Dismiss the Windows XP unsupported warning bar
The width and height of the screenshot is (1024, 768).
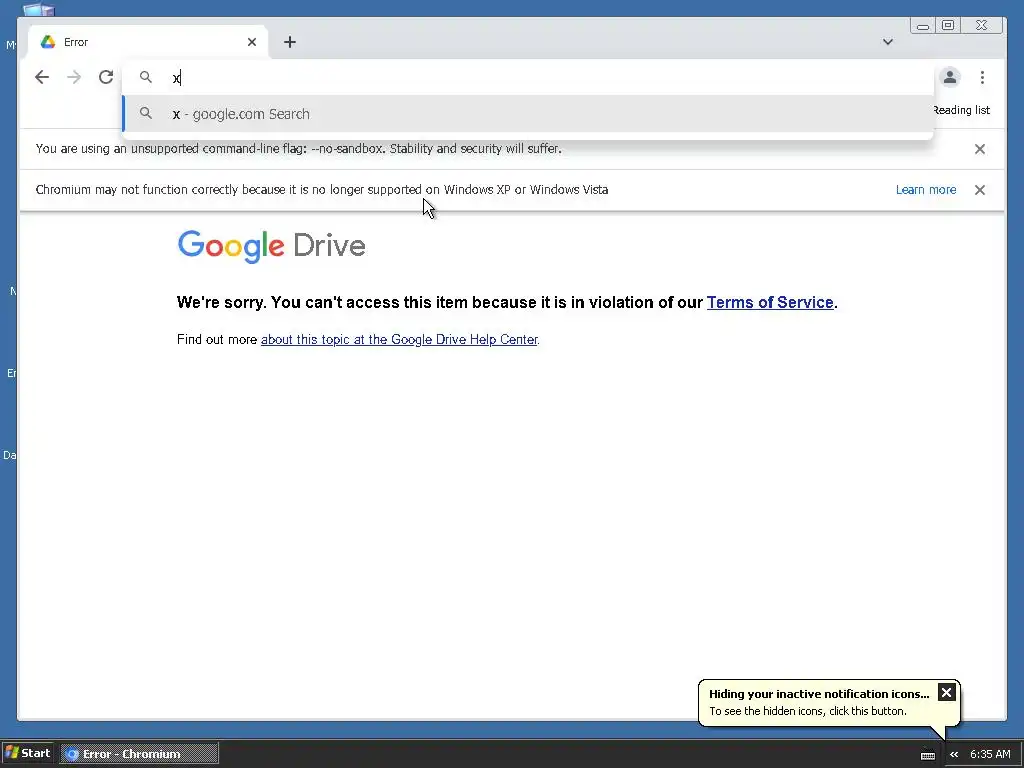click(980, 190)
